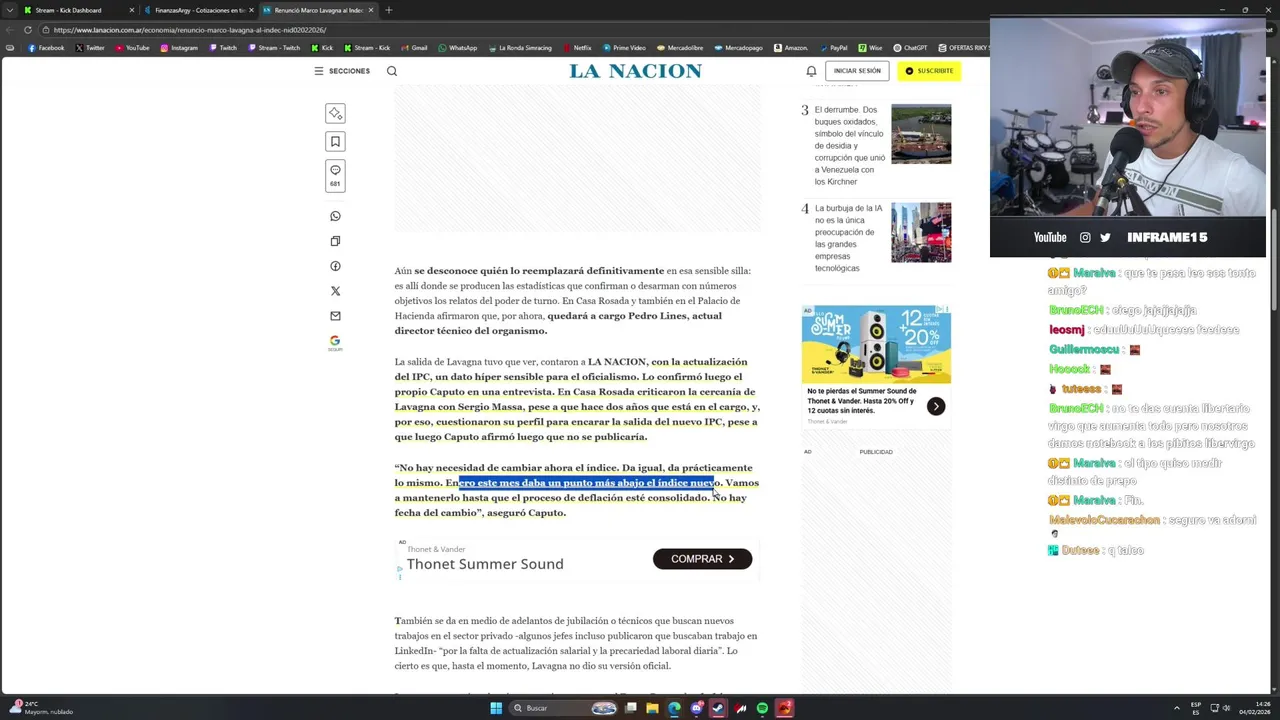Open article 'La burbuja de la IA'
The image size is (1280, 720).
point(849,238)
